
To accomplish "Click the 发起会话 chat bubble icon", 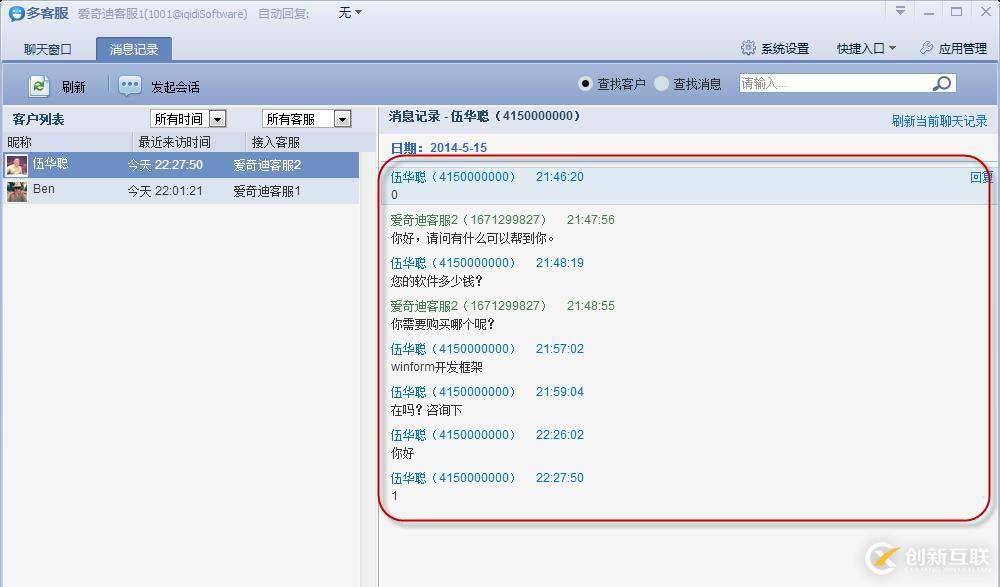I will click(130, 86).
